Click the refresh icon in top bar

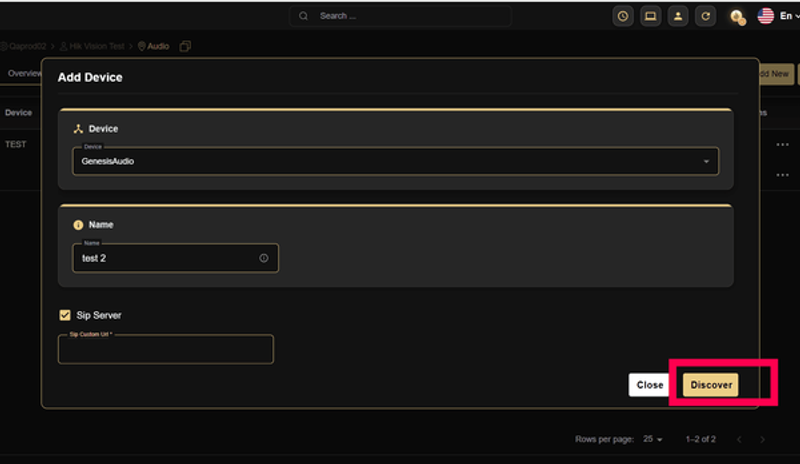click(706, 16)
